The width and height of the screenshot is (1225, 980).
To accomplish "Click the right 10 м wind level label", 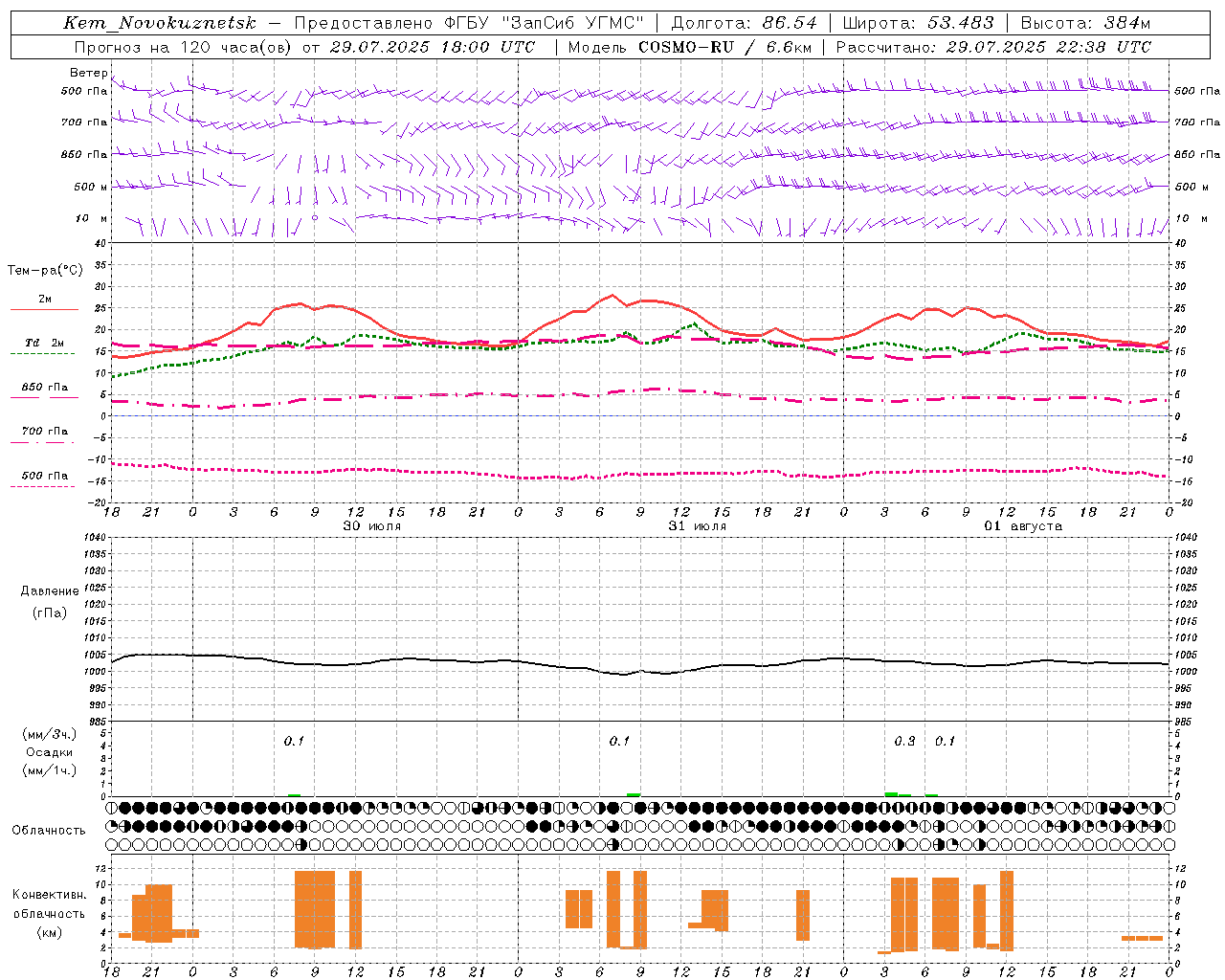I will 1191,219.
